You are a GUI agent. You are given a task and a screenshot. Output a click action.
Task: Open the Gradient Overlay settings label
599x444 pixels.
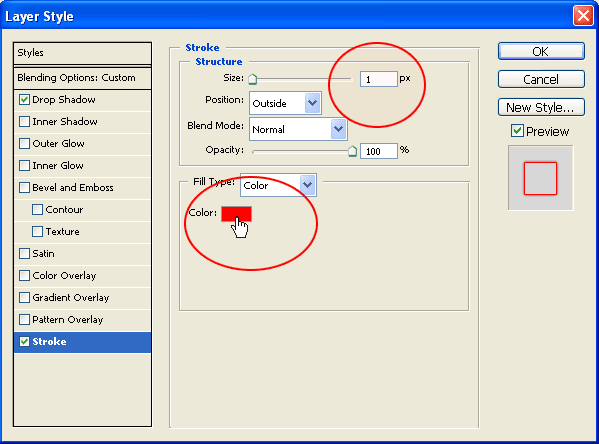click(71, 298)
